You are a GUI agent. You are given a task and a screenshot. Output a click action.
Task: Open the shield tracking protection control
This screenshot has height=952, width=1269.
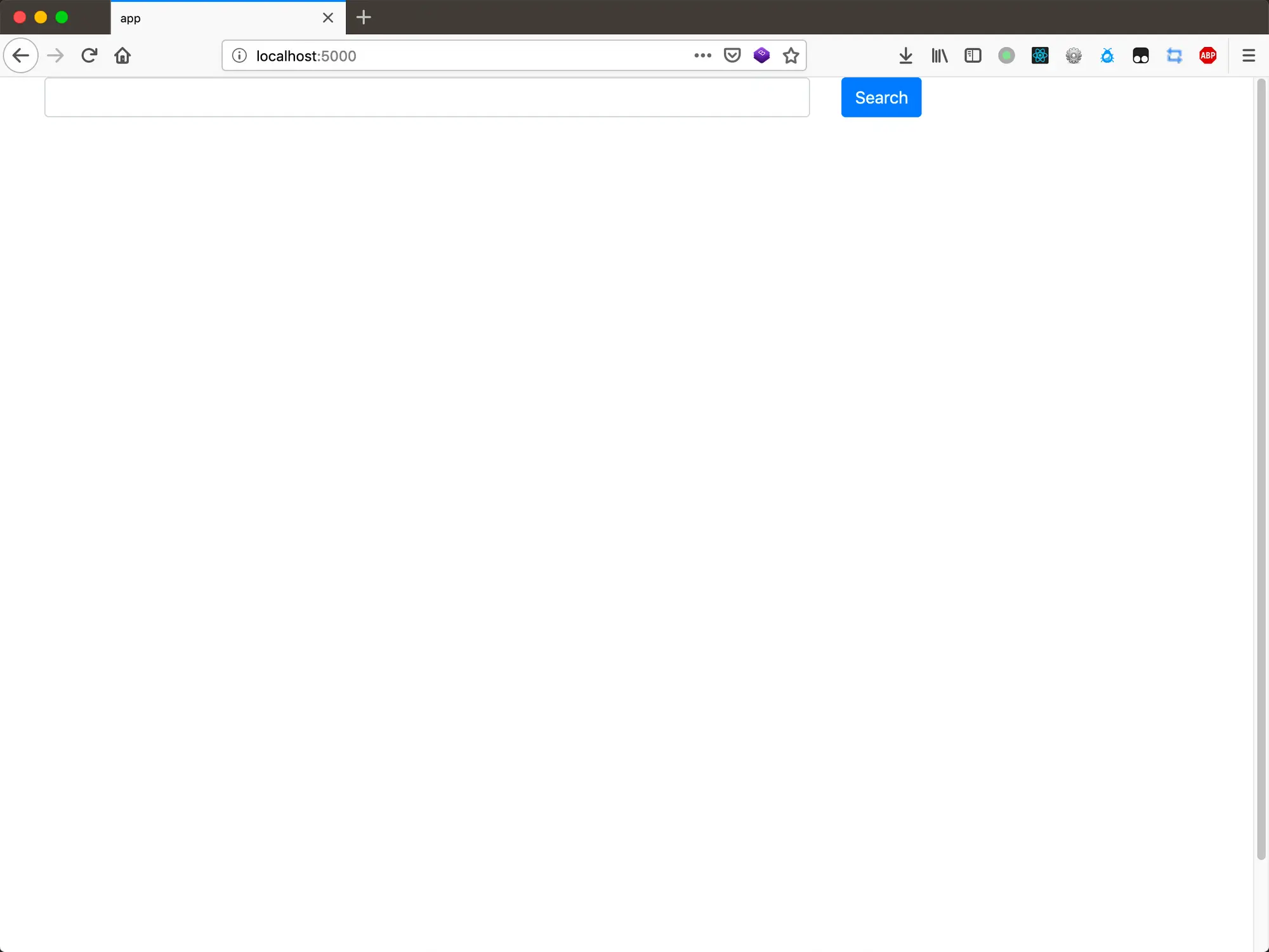tap(732, 55)
